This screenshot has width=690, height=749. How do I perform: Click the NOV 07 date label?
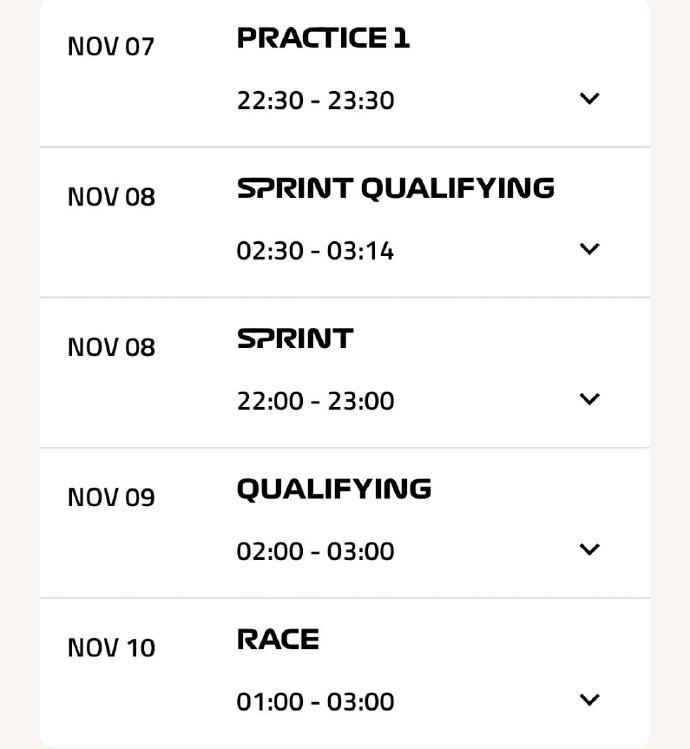pyautogui.click(x=111, y=47)
